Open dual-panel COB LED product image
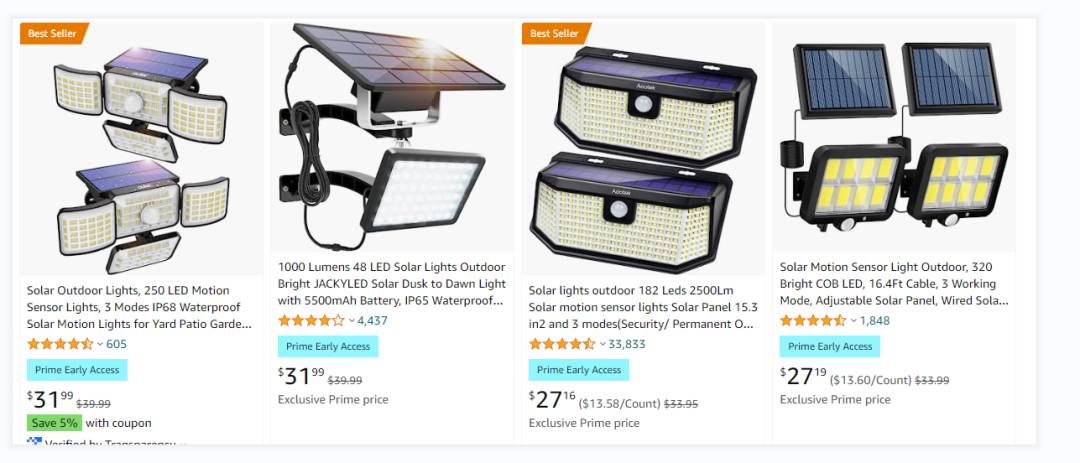This screenshot has height=463, width=1080. click(x=894, y=136)
